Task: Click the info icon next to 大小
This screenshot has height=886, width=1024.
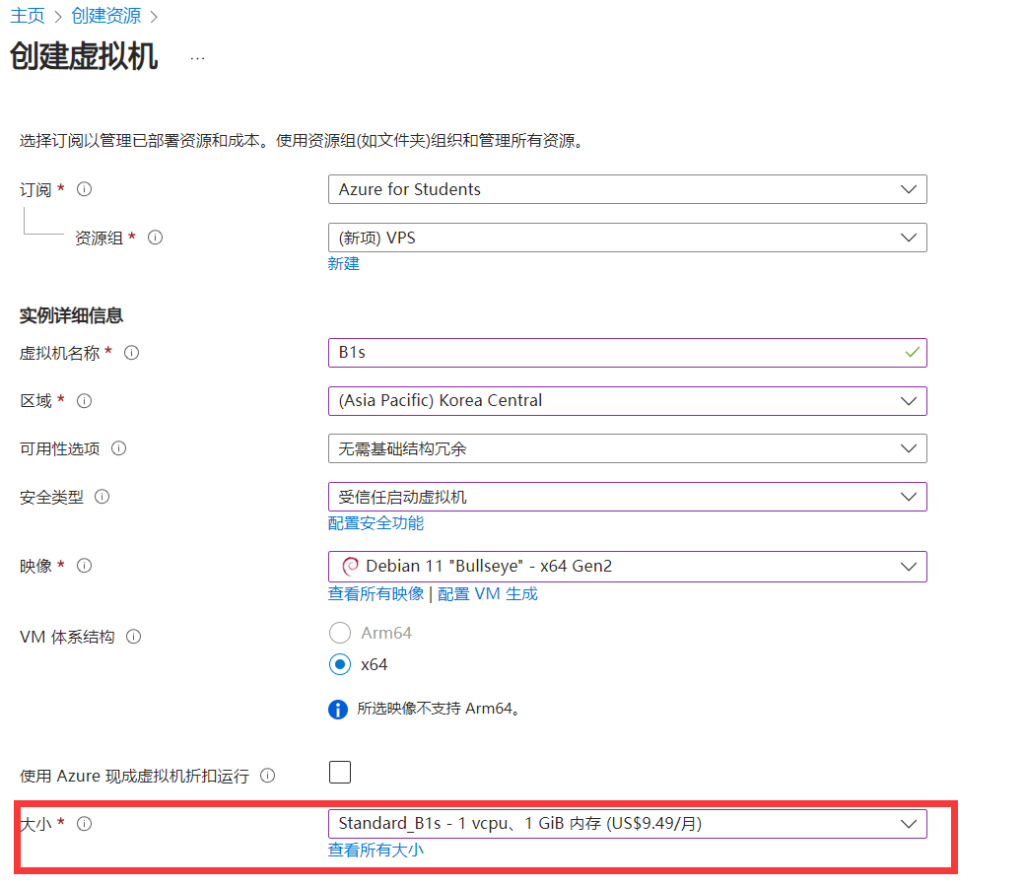Action: pyautogui.click(x=82, y=823)
